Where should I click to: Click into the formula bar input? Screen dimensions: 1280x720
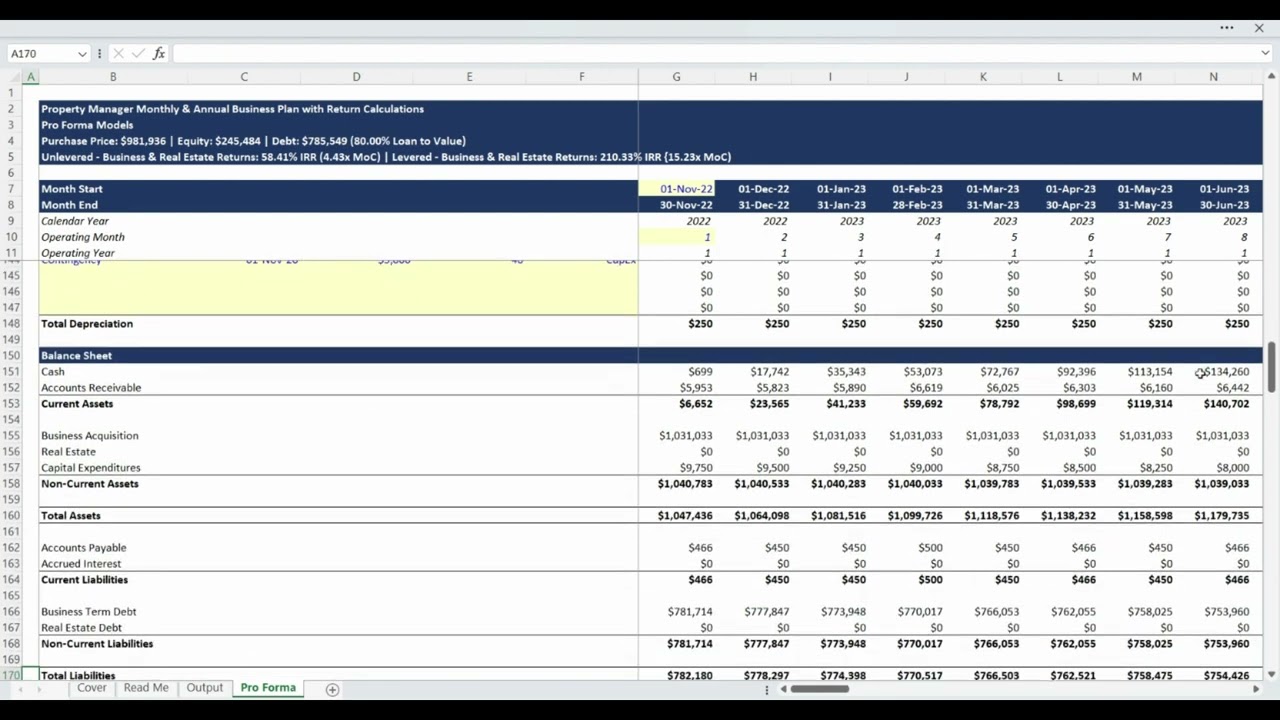click(715, 54)
